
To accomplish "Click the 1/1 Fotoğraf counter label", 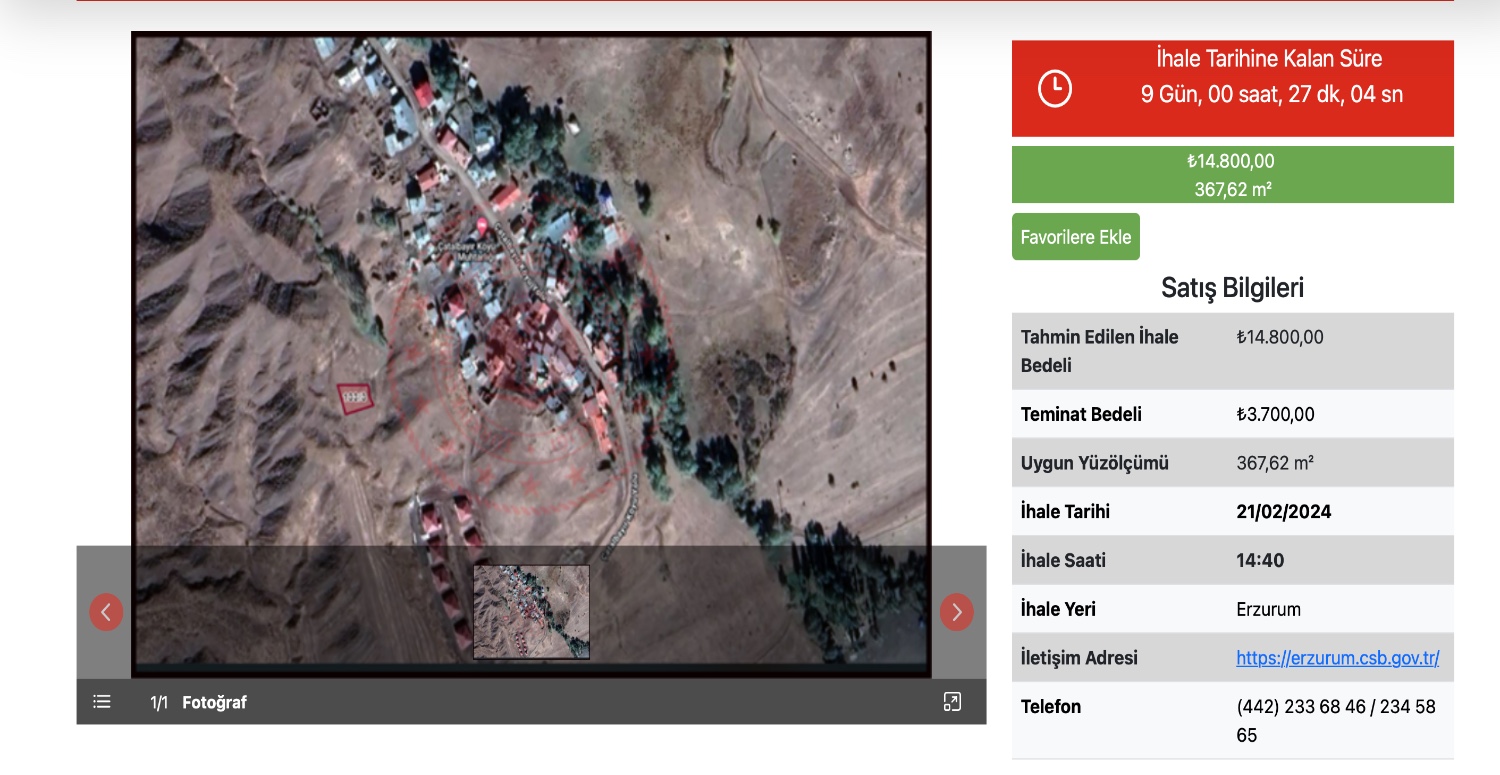I will tap(198, 703).
